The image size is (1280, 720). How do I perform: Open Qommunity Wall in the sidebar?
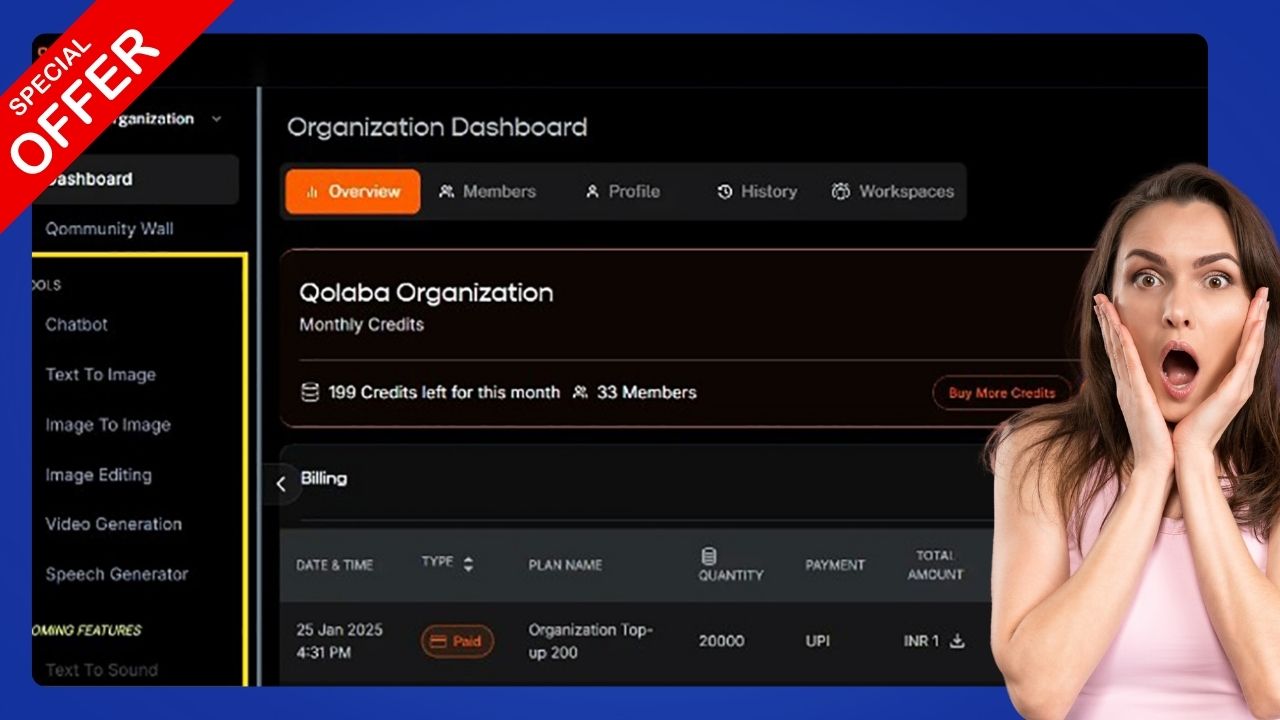109,229
